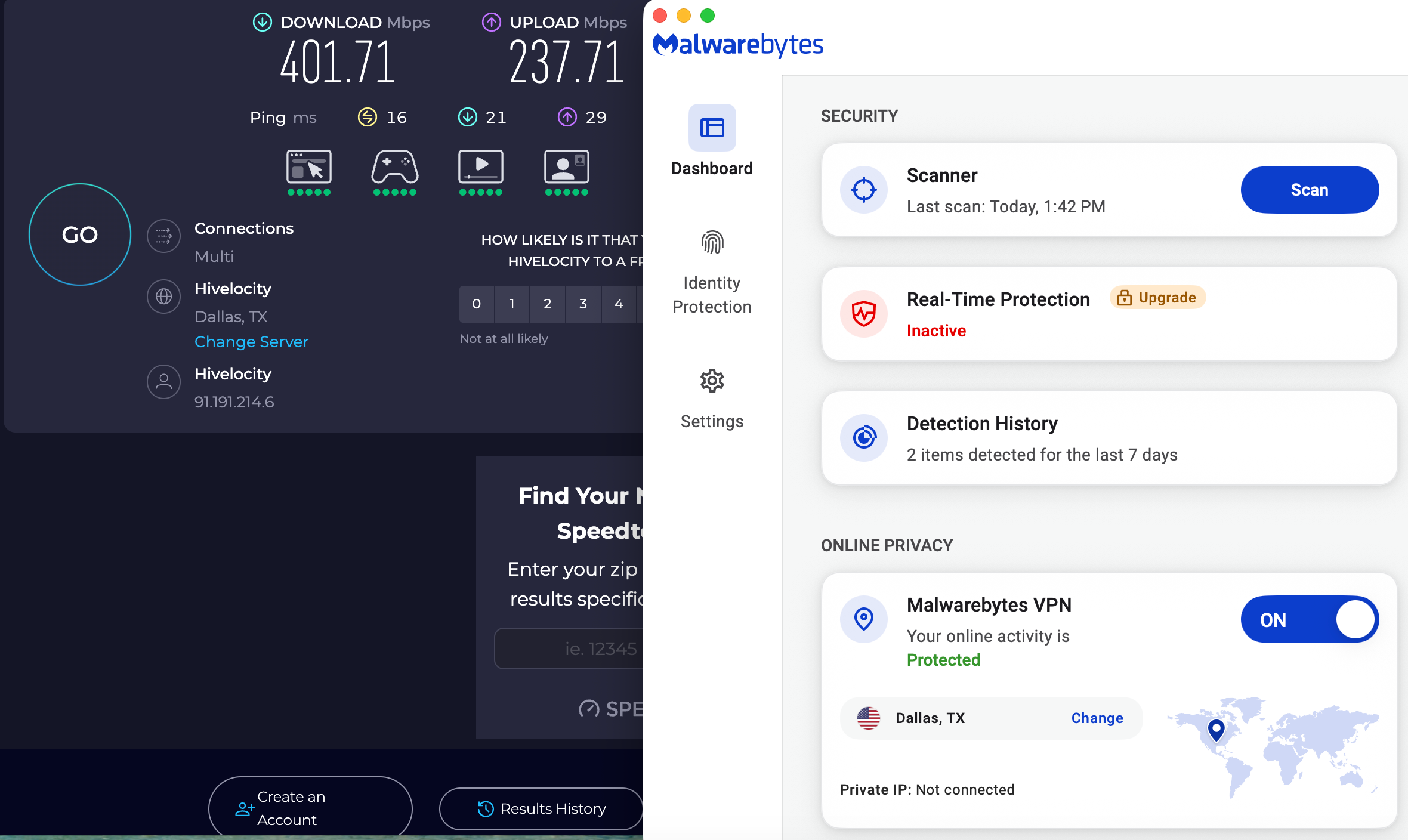Start a scan with the Scan button
The image size is (1408, 840).
(x=1309, y=189)
